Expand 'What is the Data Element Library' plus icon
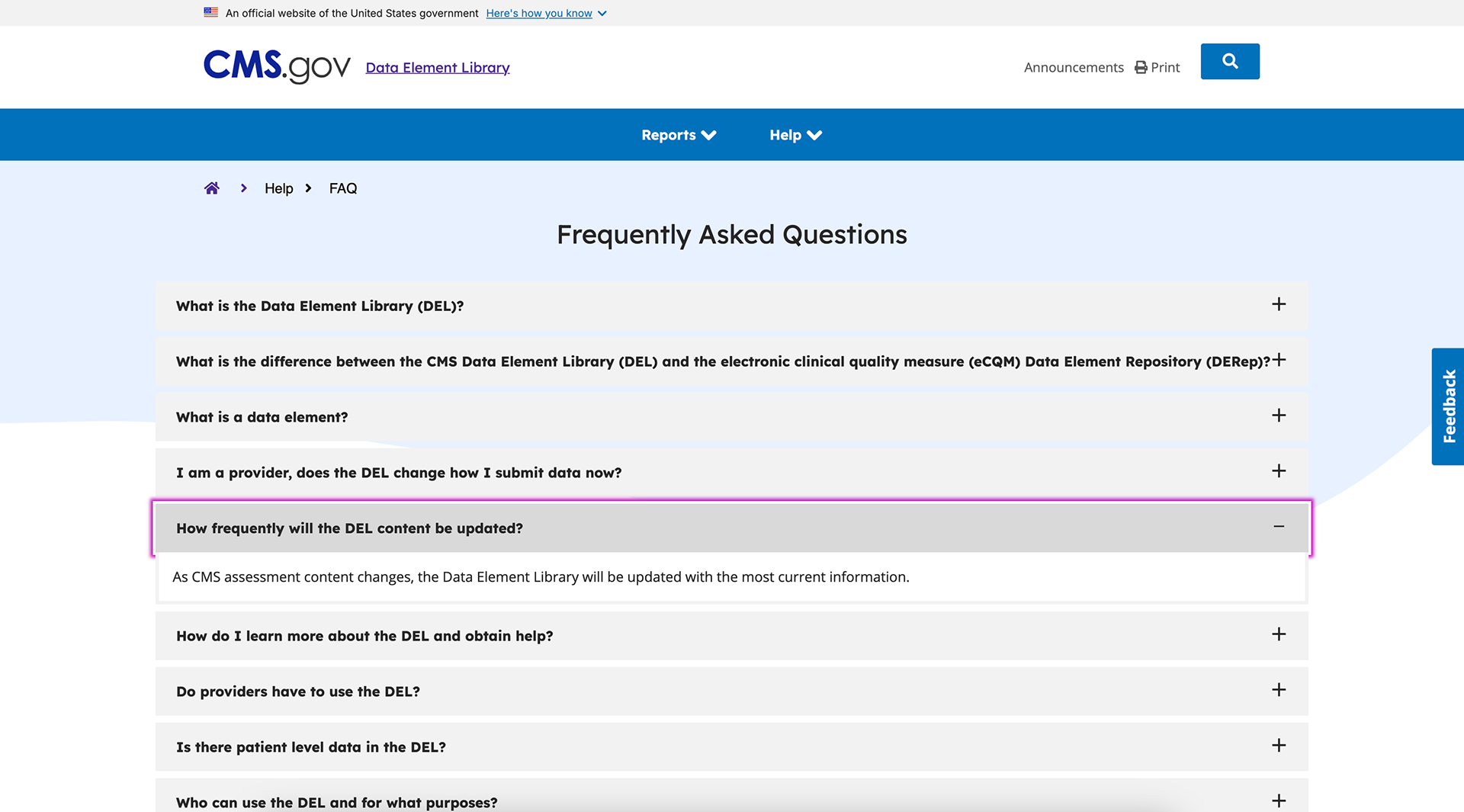 click(x=1279, y=304)
